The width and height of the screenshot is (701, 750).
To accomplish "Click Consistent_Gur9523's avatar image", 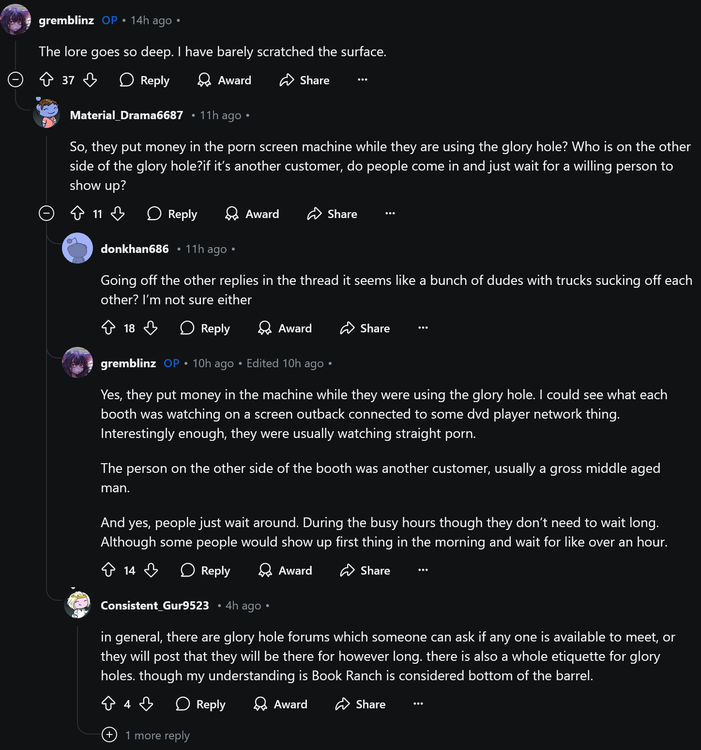I will [x=78, y=604].
